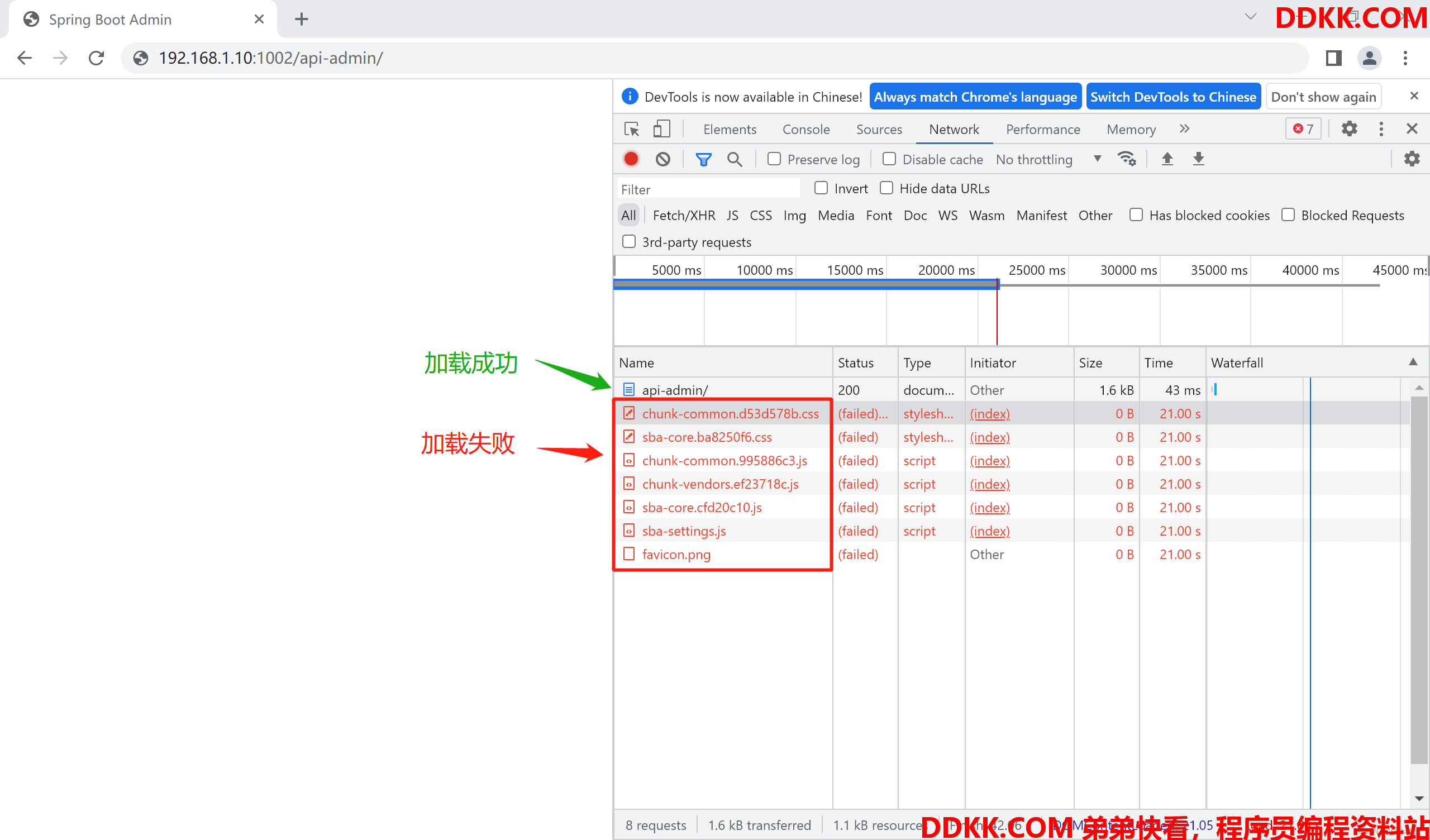Activate the inspect element picker icon

coord(632,130)
